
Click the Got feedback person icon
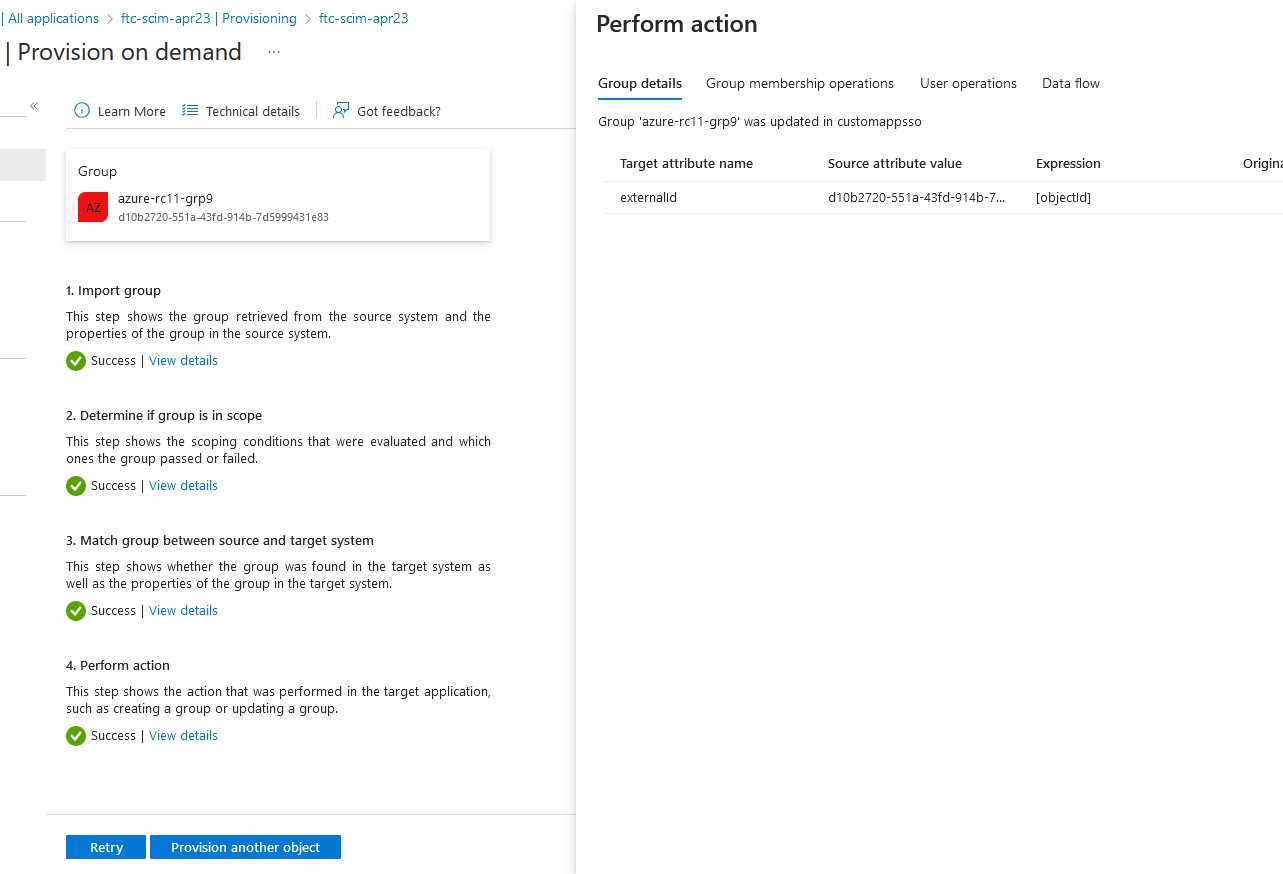pos(341,111)
